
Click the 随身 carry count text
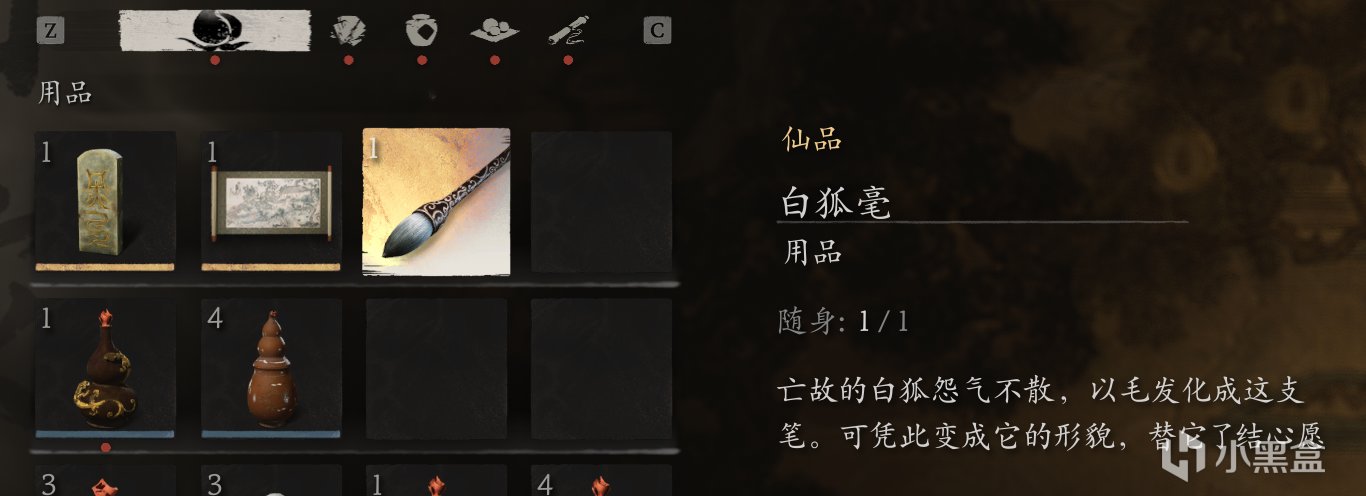click(x=844, y=322)
